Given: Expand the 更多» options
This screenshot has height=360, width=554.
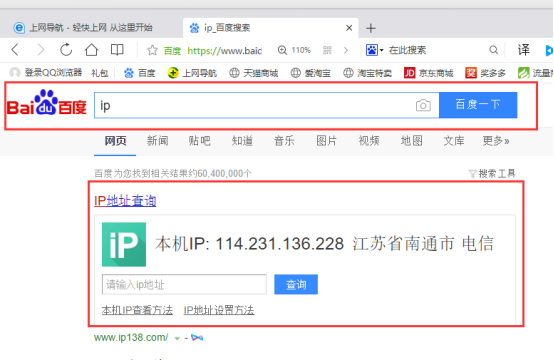Looking at the screenshot, I should point(496,141).
